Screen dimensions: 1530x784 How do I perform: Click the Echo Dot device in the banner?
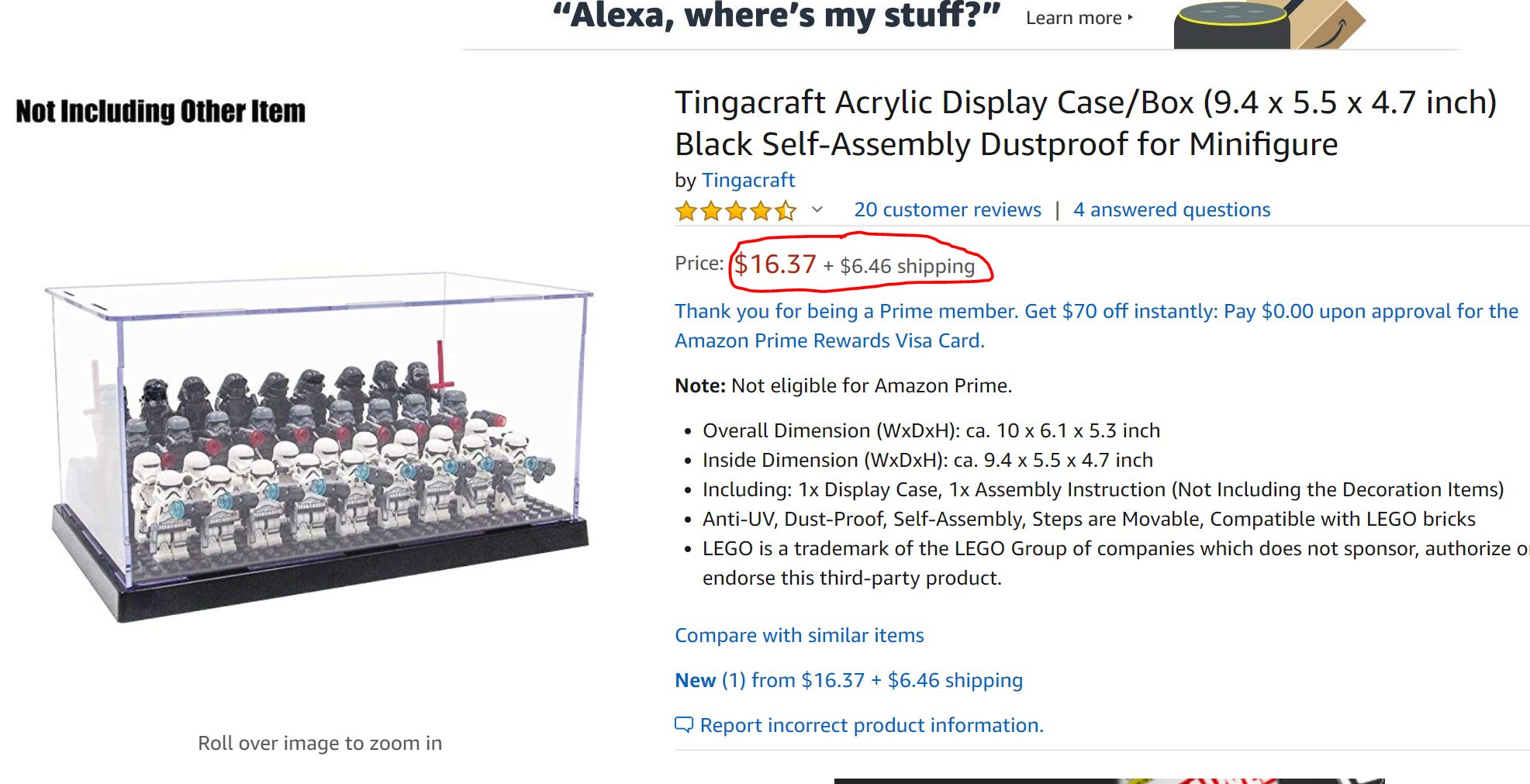coord(1229,26)
